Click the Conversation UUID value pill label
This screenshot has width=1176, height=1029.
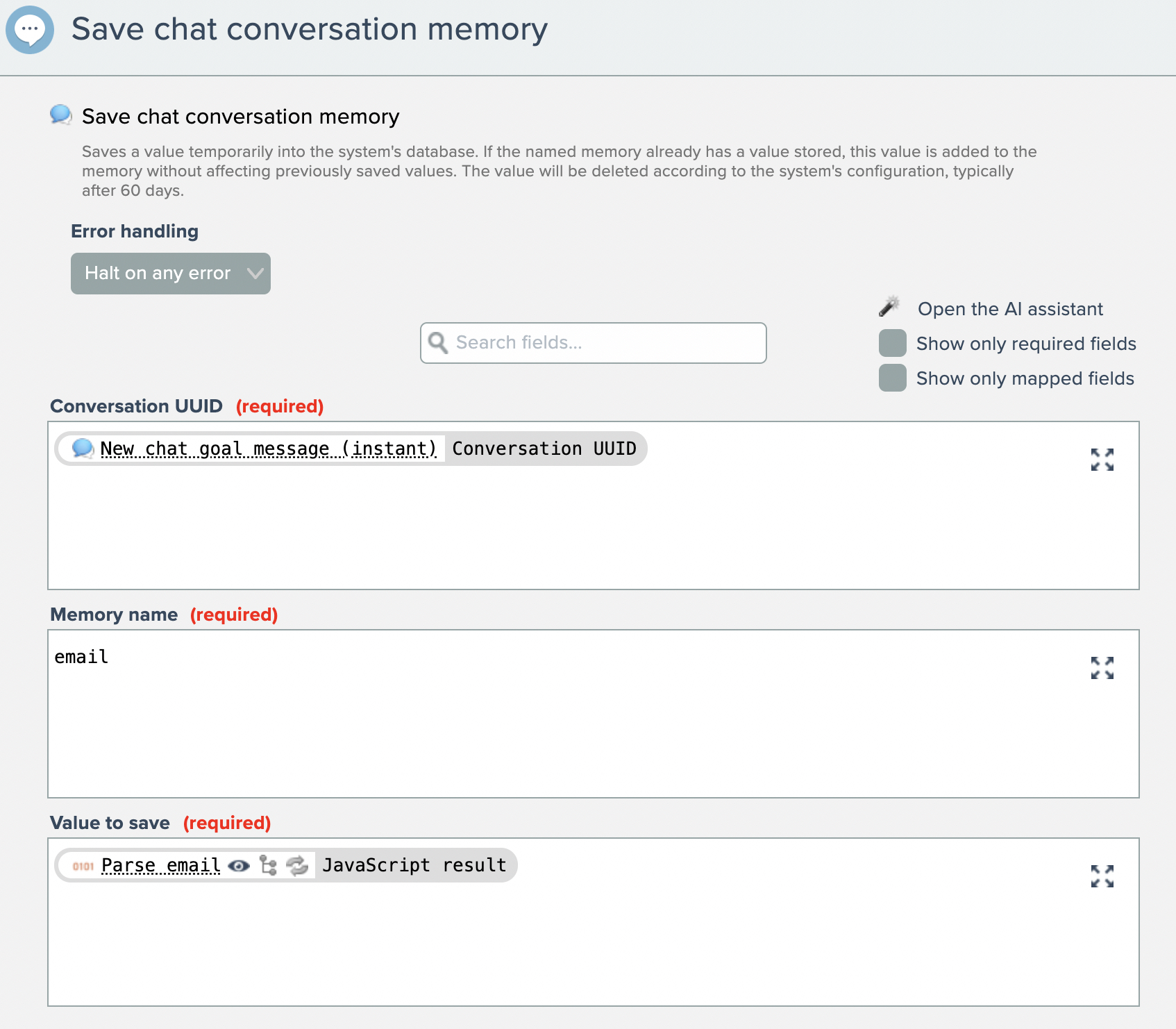click(544, 449)
